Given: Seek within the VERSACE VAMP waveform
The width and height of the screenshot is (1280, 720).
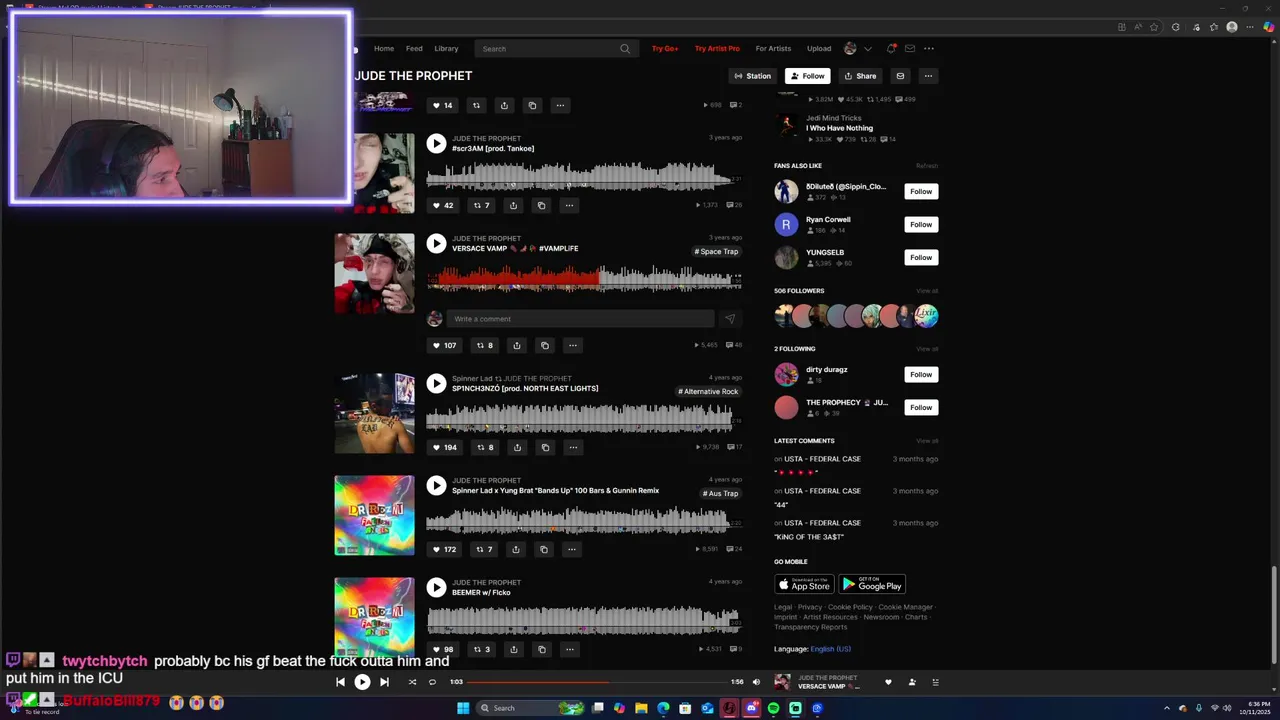Looking at the screenshot, I should point(584,278).
